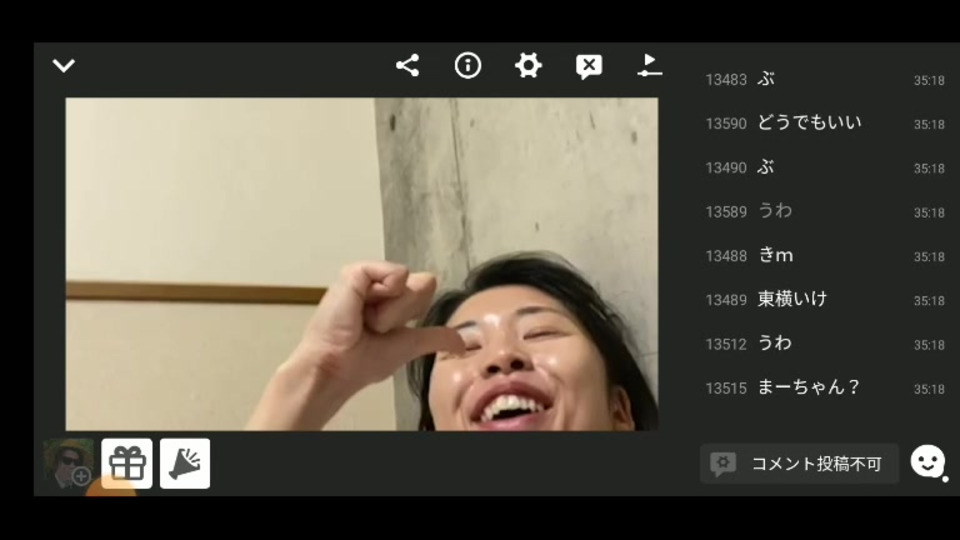Open the share icon
This screenshot has height=540, width=960.
[x=407, y=66]
